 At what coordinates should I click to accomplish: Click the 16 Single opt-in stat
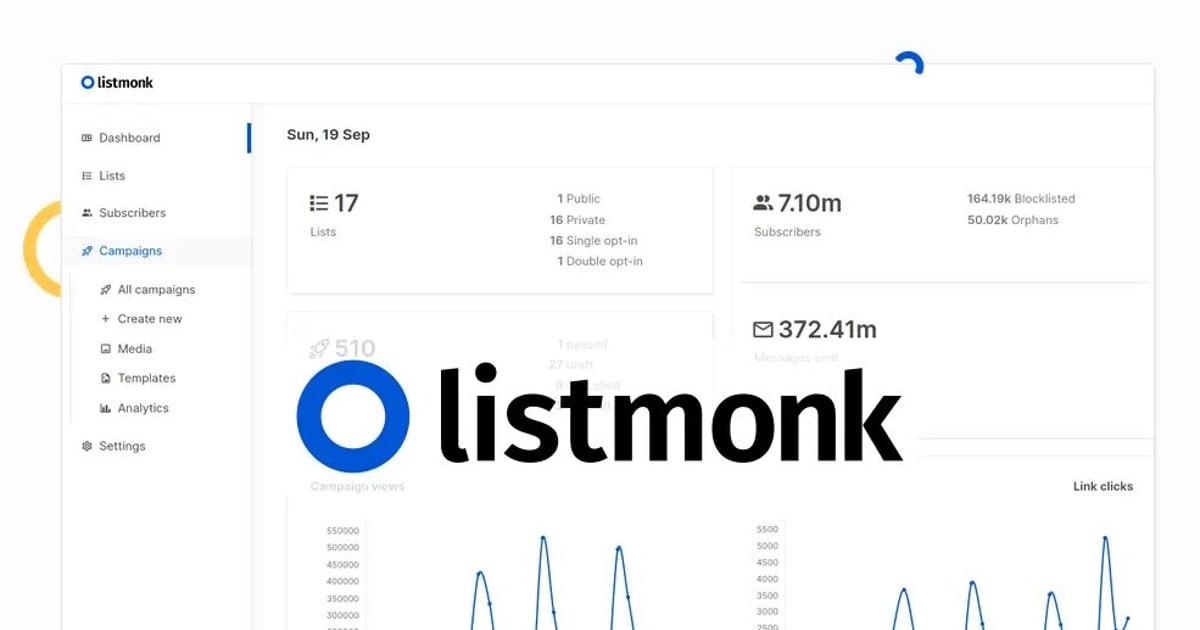click(594, 241)
